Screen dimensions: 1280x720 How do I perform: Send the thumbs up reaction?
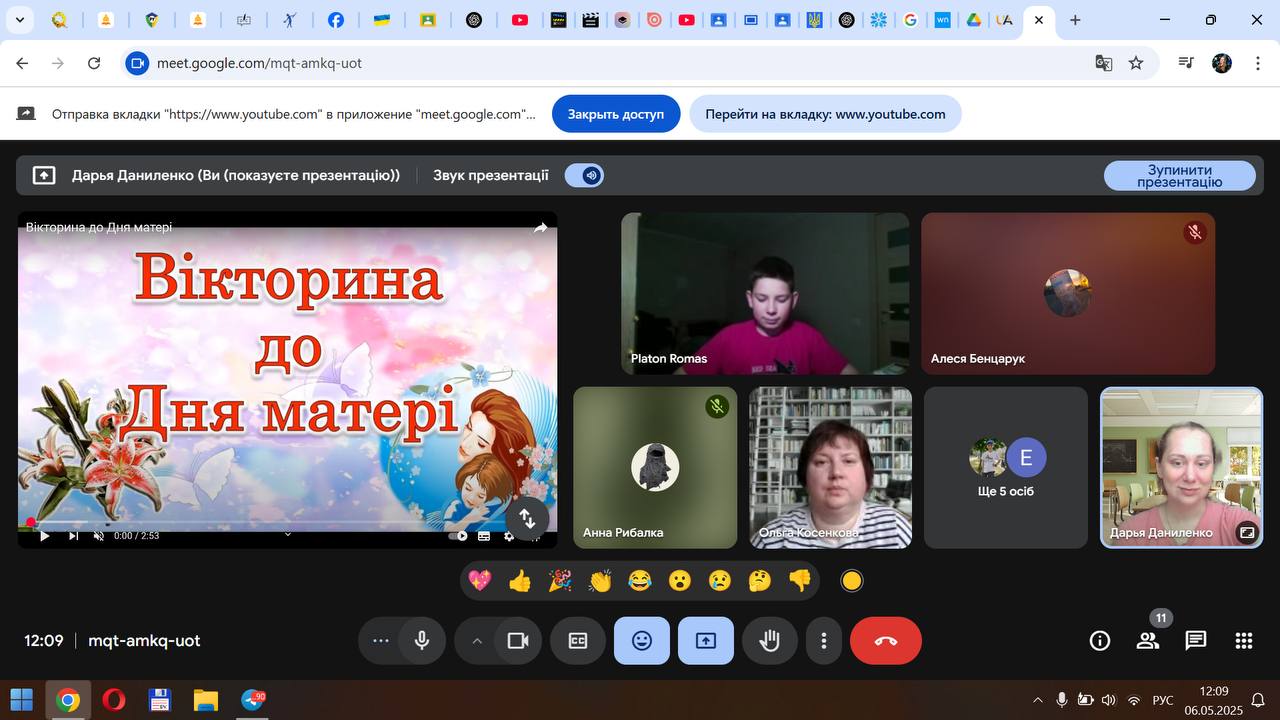(x=520, y=581)
